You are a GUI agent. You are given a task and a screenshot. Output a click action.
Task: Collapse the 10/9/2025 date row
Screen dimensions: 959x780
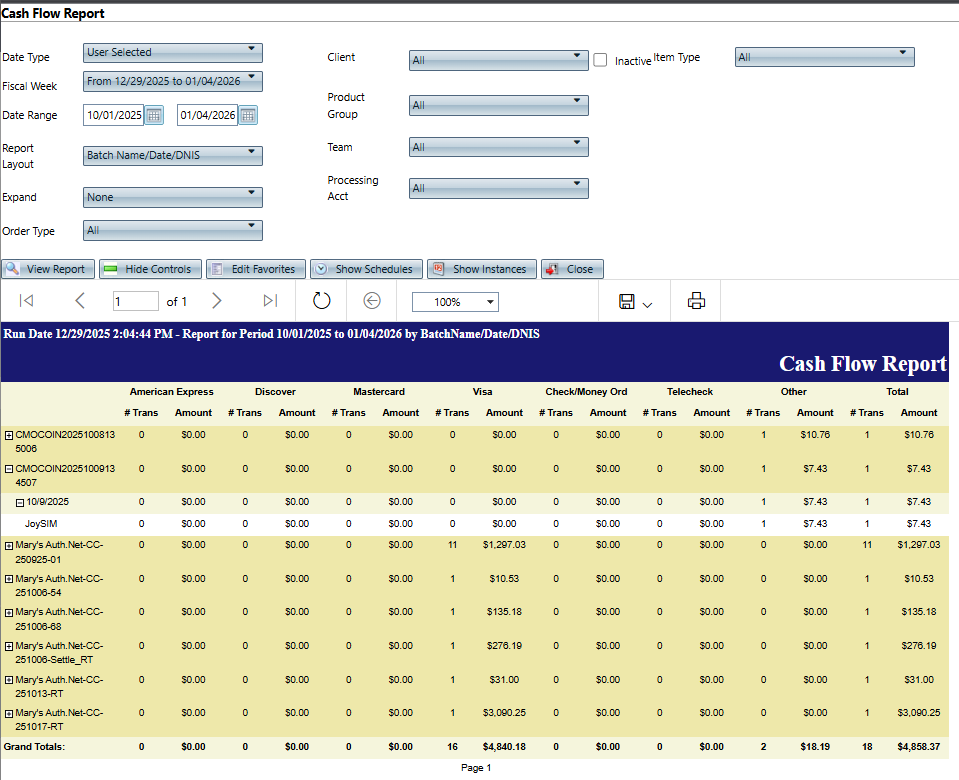[x=19, y=502]
